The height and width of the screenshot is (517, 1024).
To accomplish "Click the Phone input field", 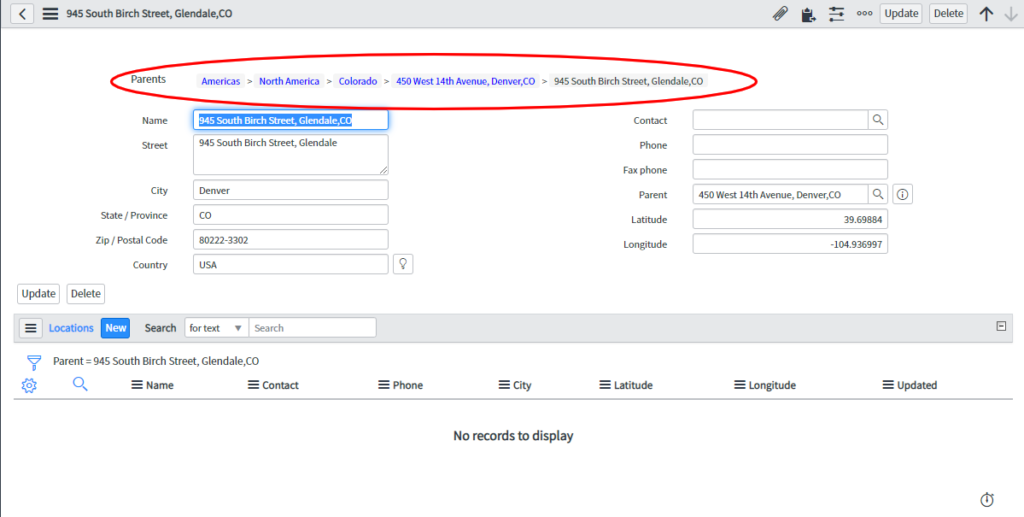I will click(790, 145).
